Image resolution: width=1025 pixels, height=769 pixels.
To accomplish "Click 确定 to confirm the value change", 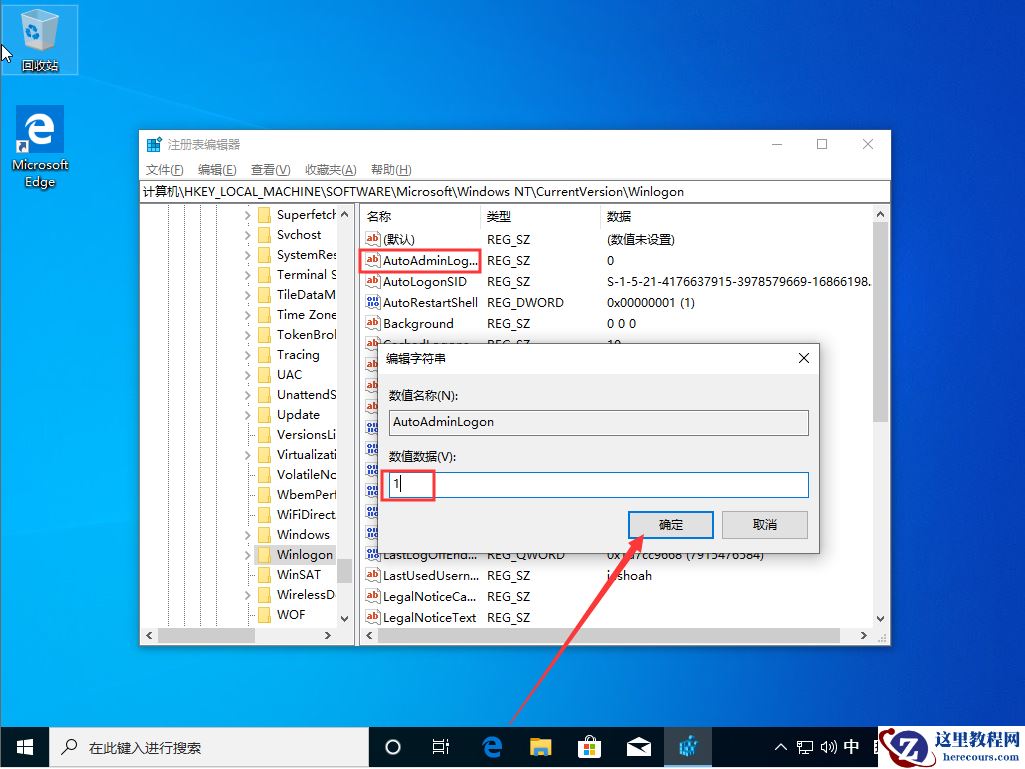I will pos(669,524).
